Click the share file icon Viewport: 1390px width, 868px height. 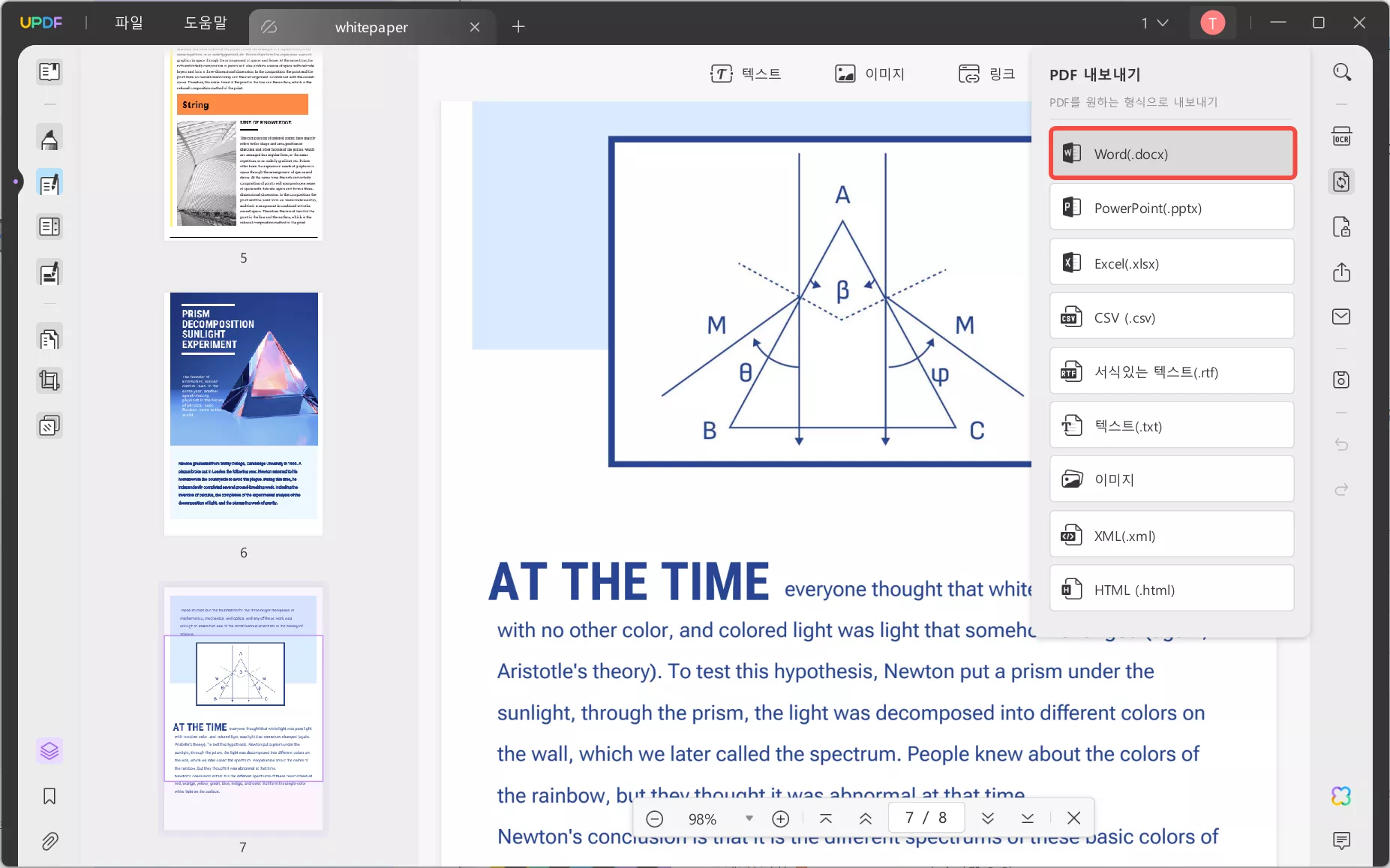[x=1341, y=272]
